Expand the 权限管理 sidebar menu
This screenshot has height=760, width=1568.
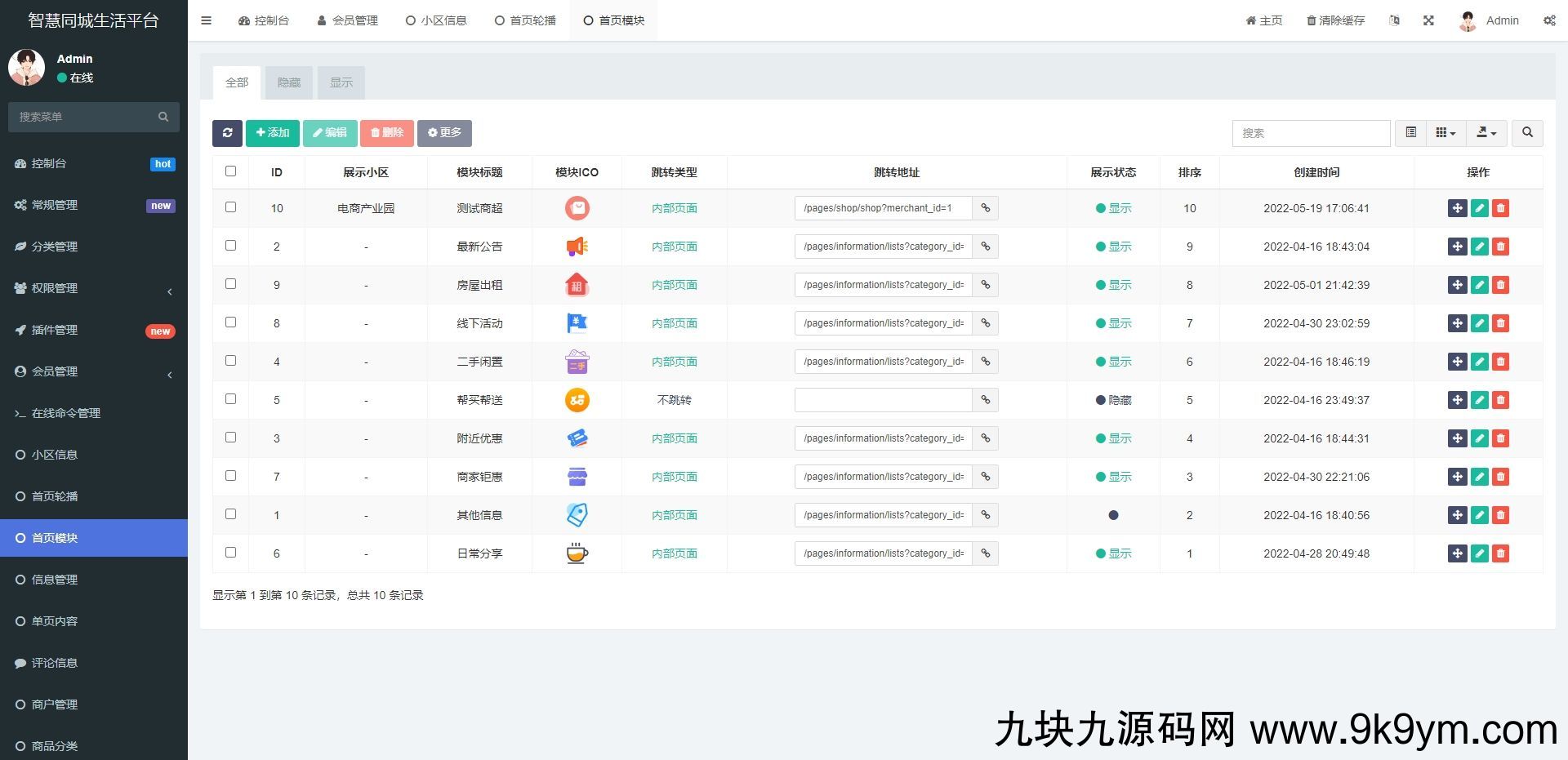[x=94, y=288]
